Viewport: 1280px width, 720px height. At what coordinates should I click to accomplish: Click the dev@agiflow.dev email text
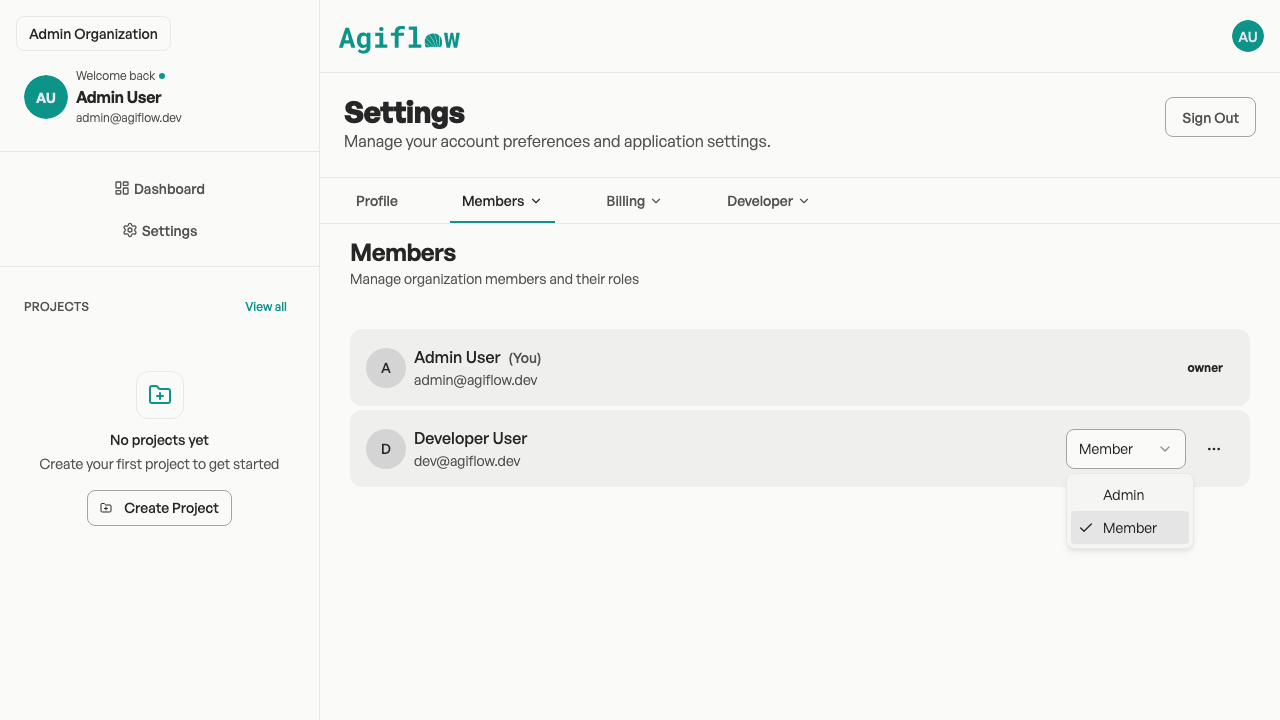(467, 461)
